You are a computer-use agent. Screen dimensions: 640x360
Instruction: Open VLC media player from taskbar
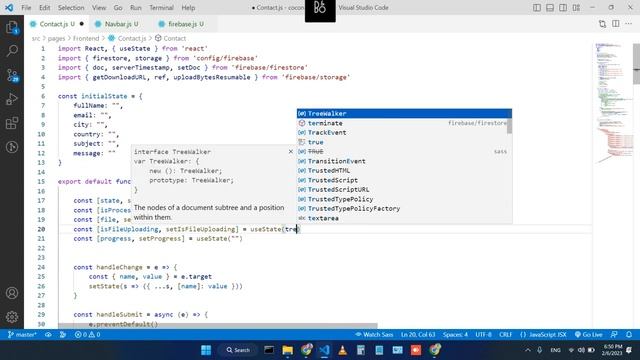(x=342, y=350)
